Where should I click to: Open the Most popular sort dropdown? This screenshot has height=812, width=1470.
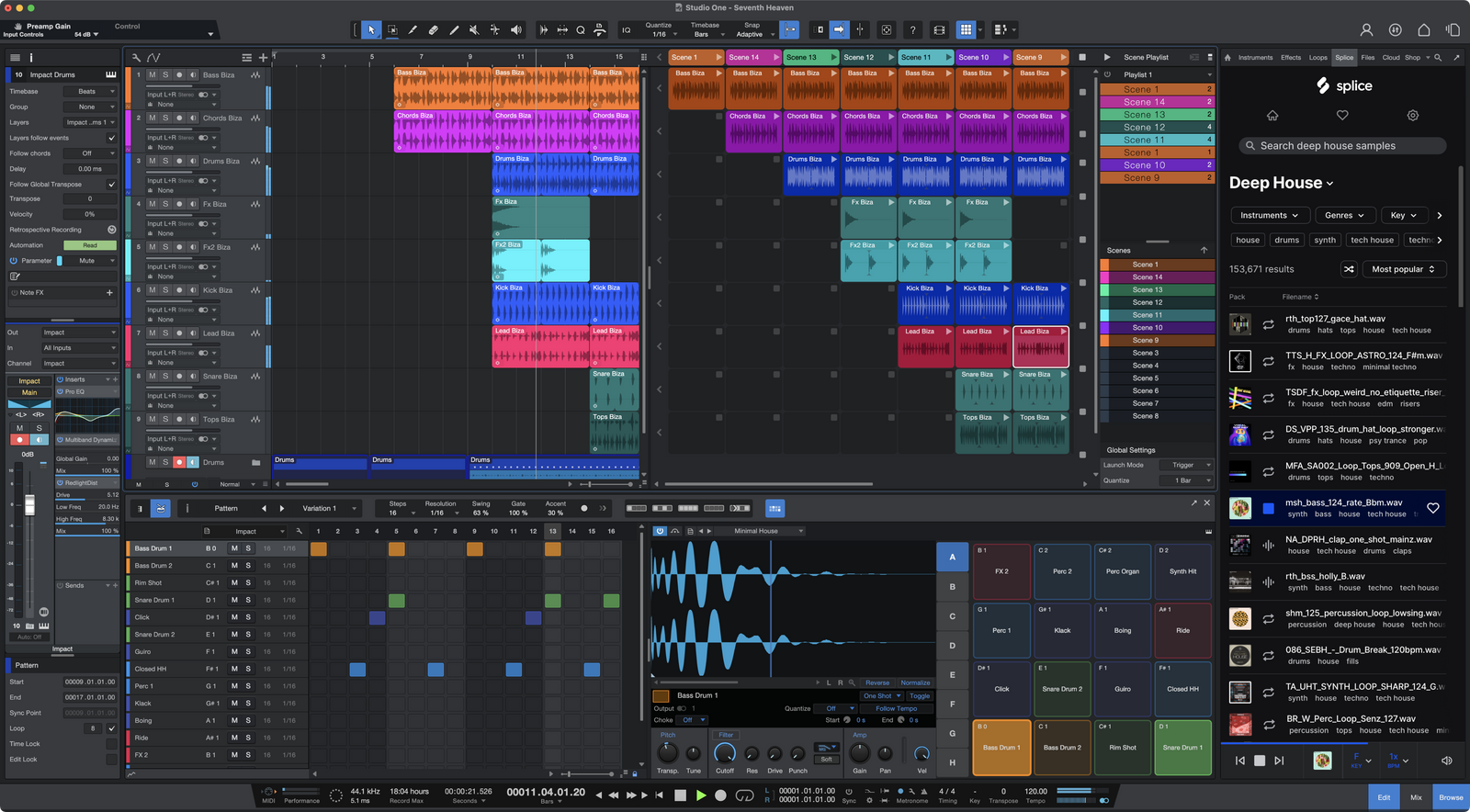tap(1403, 269)
